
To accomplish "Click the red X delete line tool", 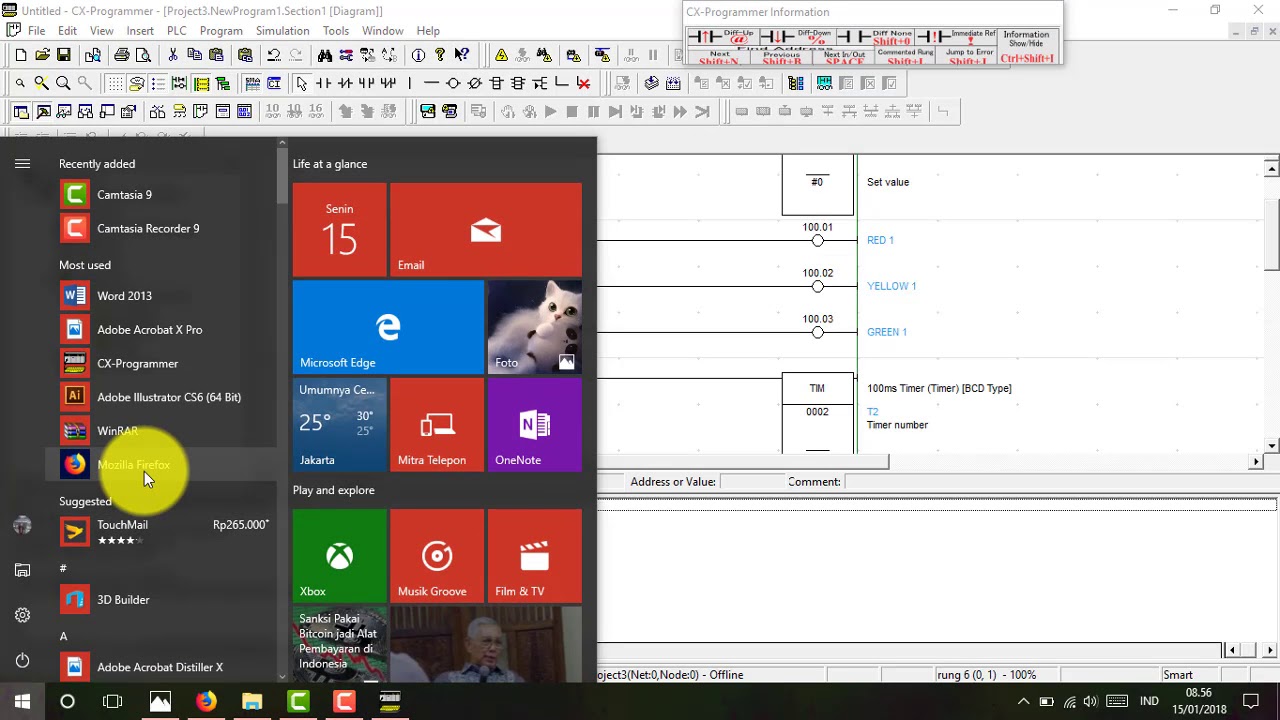I will (x=584, y=84).
